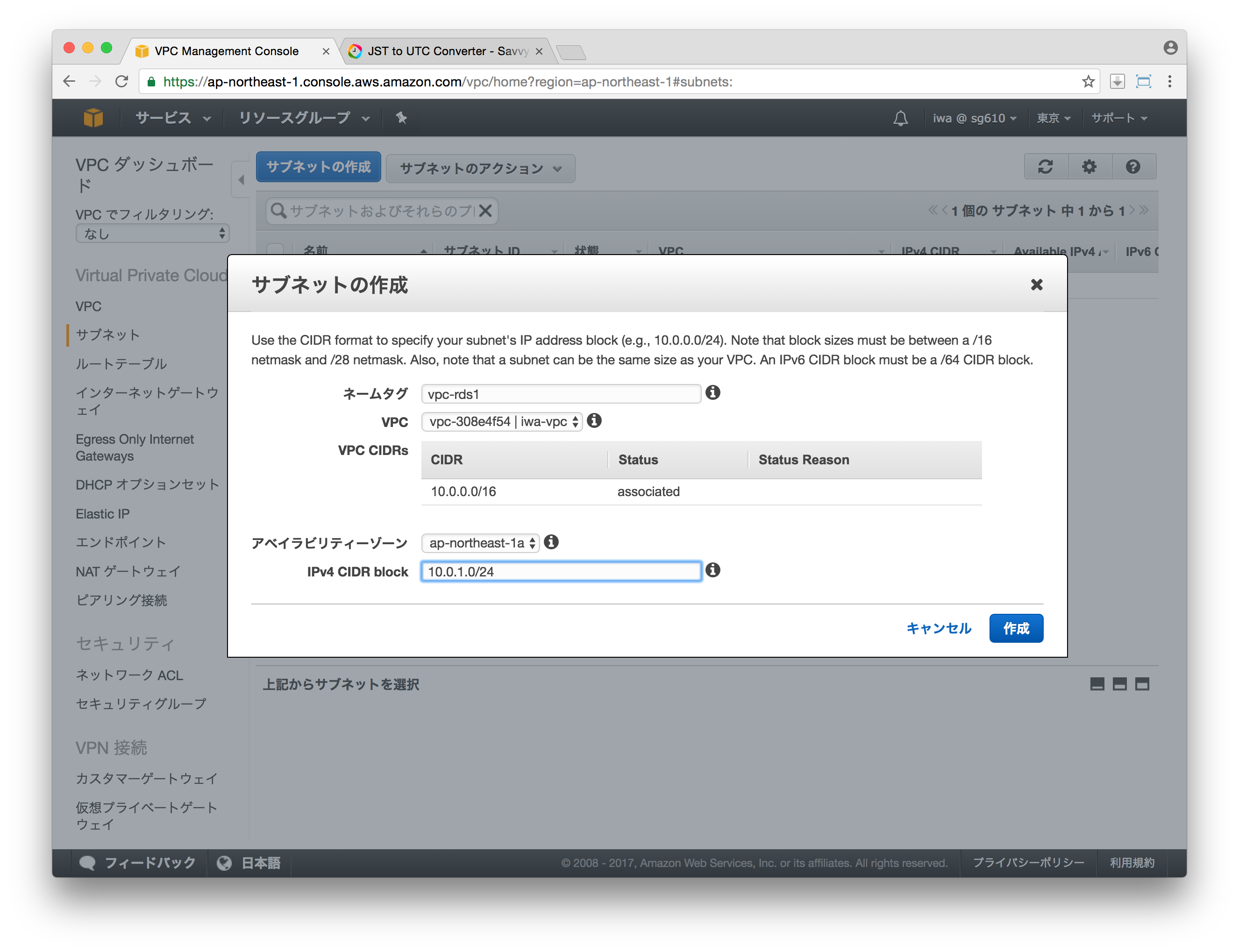Click the refresh subnets icon button

tap(1045, 167)
